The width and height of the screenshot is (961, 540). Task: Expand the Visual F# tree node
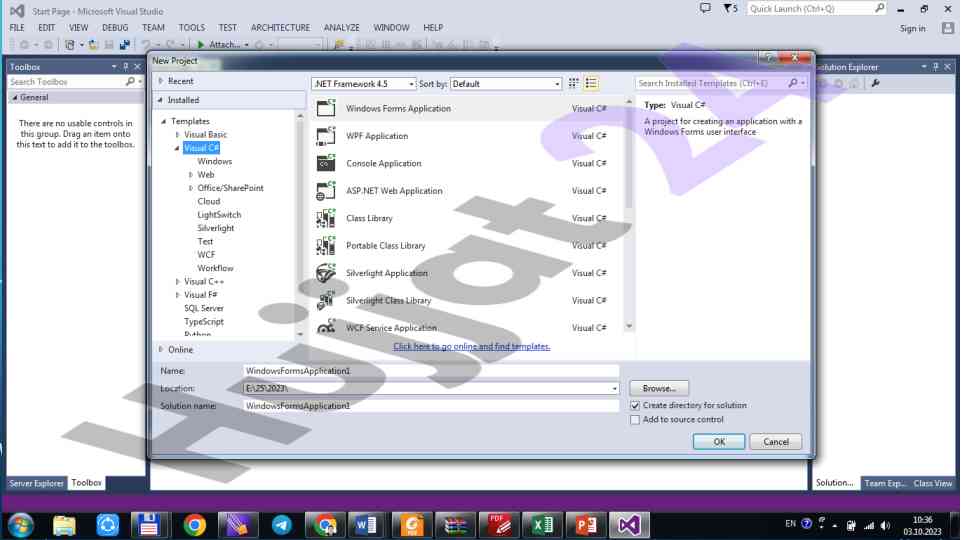pyautogui.click(x=178, y=295)
